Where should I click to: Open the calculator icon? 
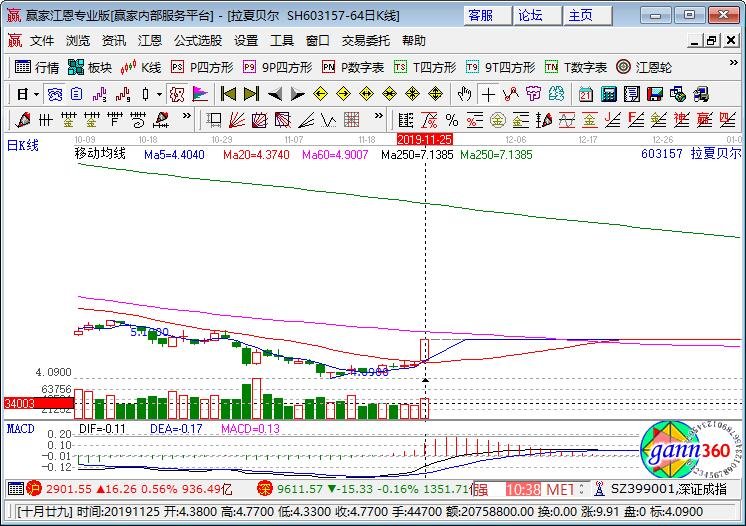(609, 94)
